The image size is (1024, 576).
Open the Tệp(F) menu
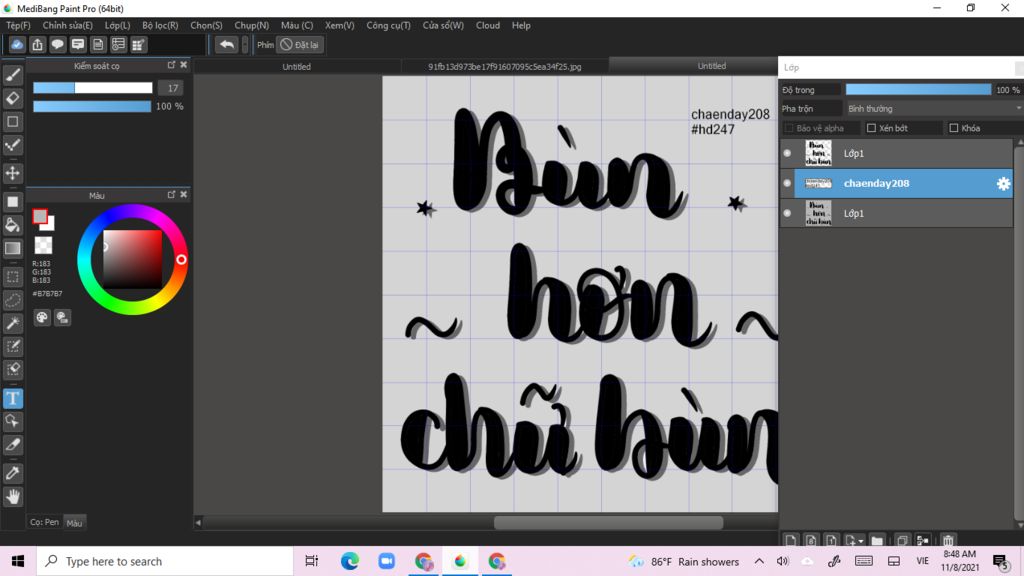point(18,25)
